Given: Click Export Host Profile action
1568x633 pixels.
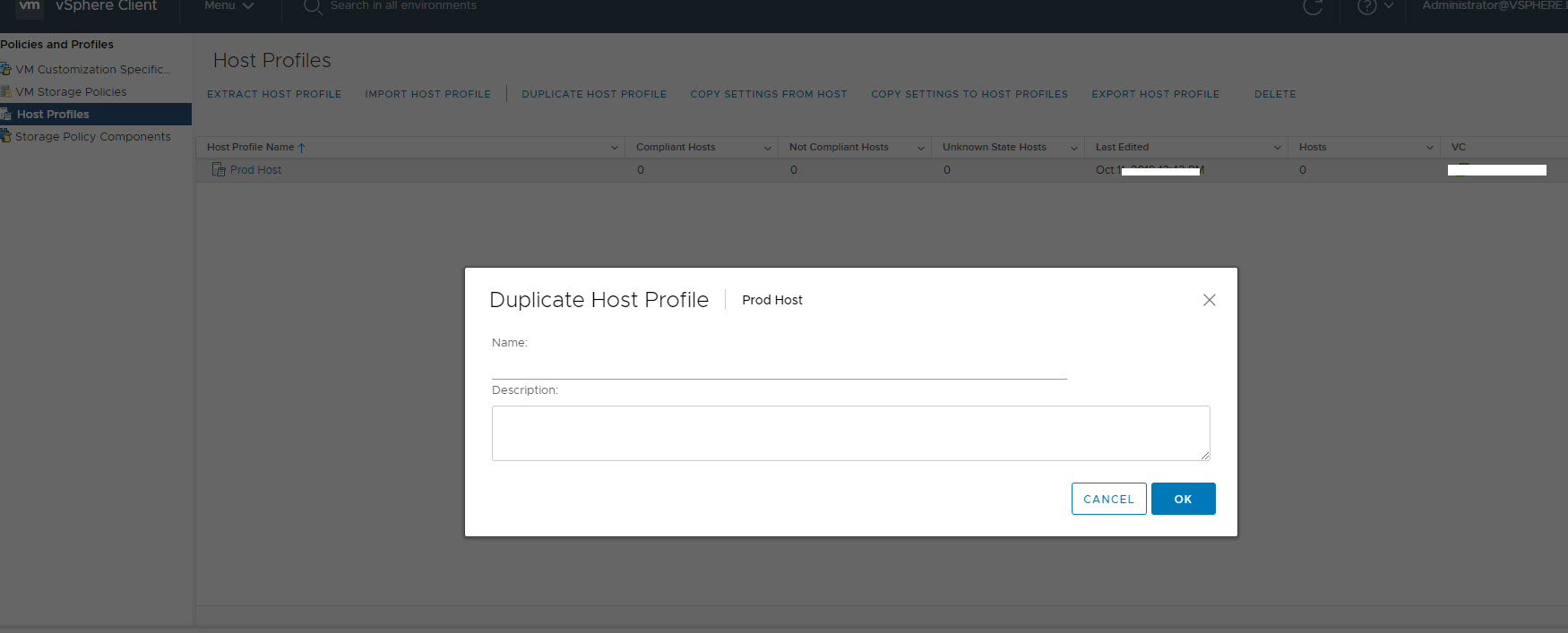Looking at the screenshot, I should [1155, 94].
